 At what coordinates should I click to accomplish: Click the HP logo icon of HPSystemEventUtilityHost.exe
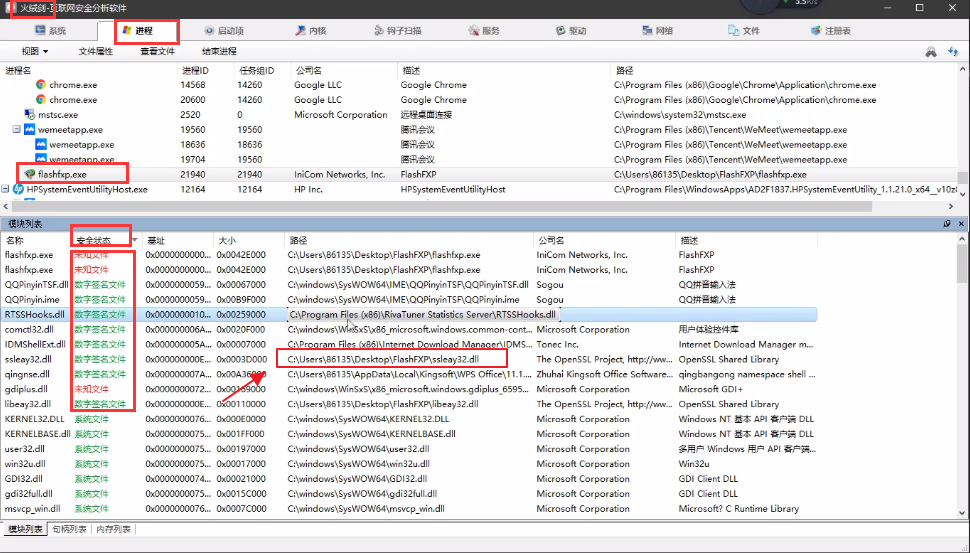pos(18,189)
